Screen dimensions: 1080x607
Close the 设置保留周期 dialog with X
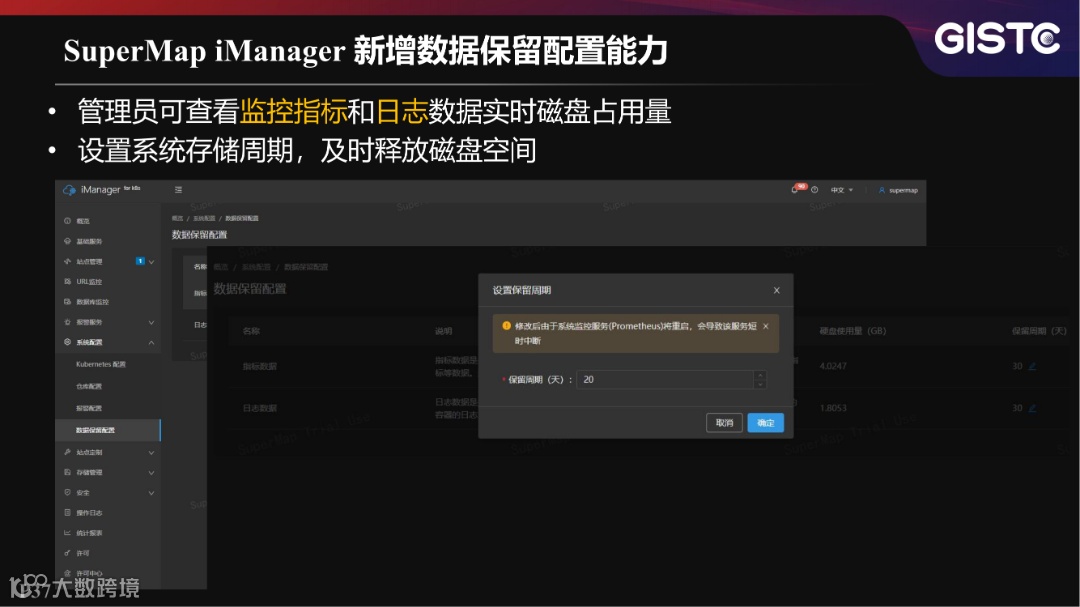click(x=776, y=290)
